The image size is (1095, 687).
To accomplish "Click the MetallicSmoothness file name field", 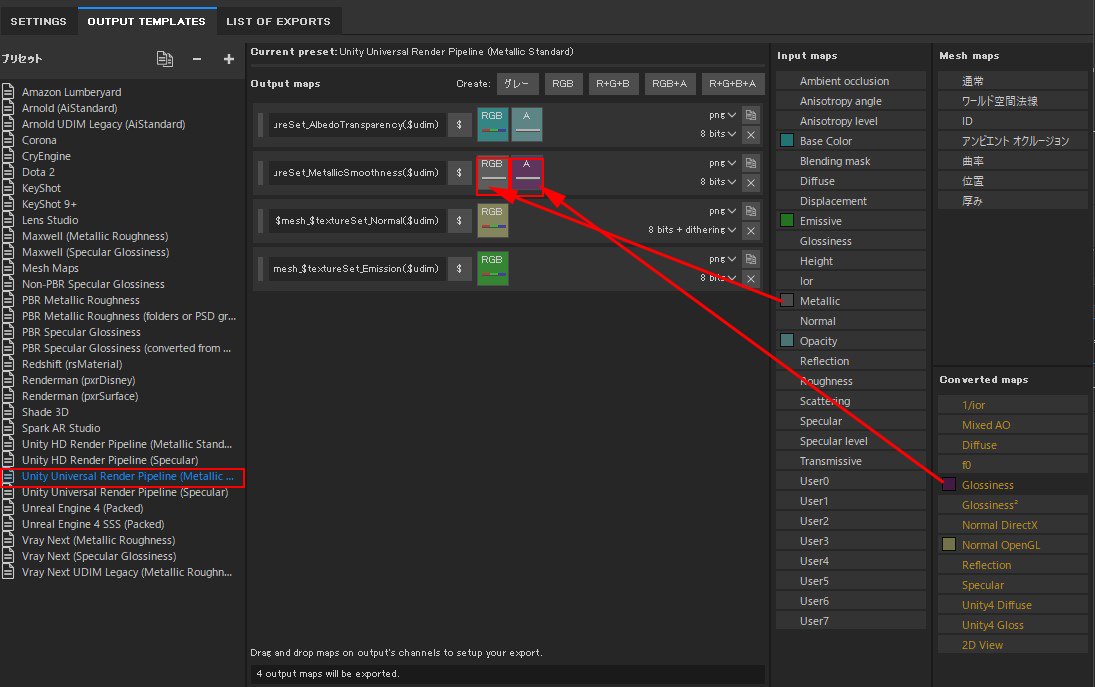I will (x=356, y=173).
